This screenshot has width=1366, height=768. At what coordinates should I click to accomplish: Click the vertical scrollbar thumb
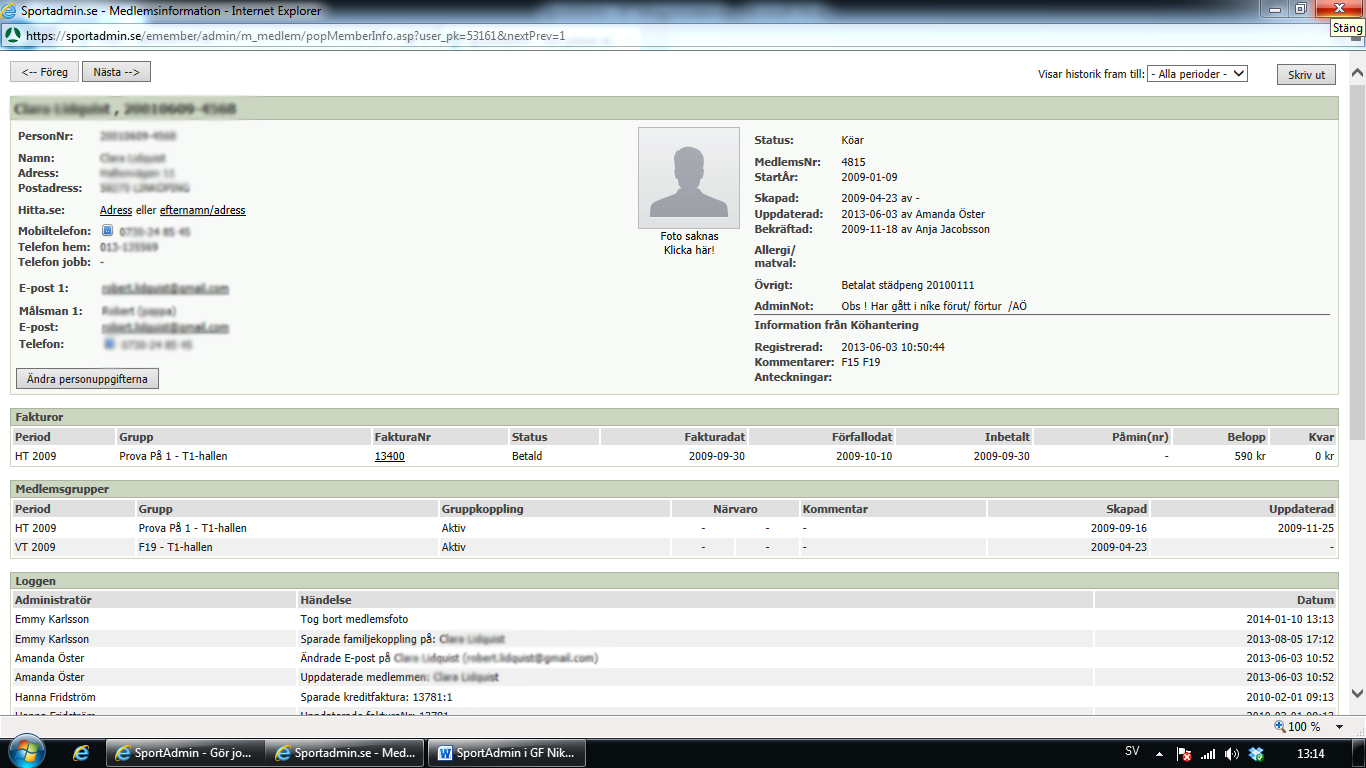[x=1357, y=260]
